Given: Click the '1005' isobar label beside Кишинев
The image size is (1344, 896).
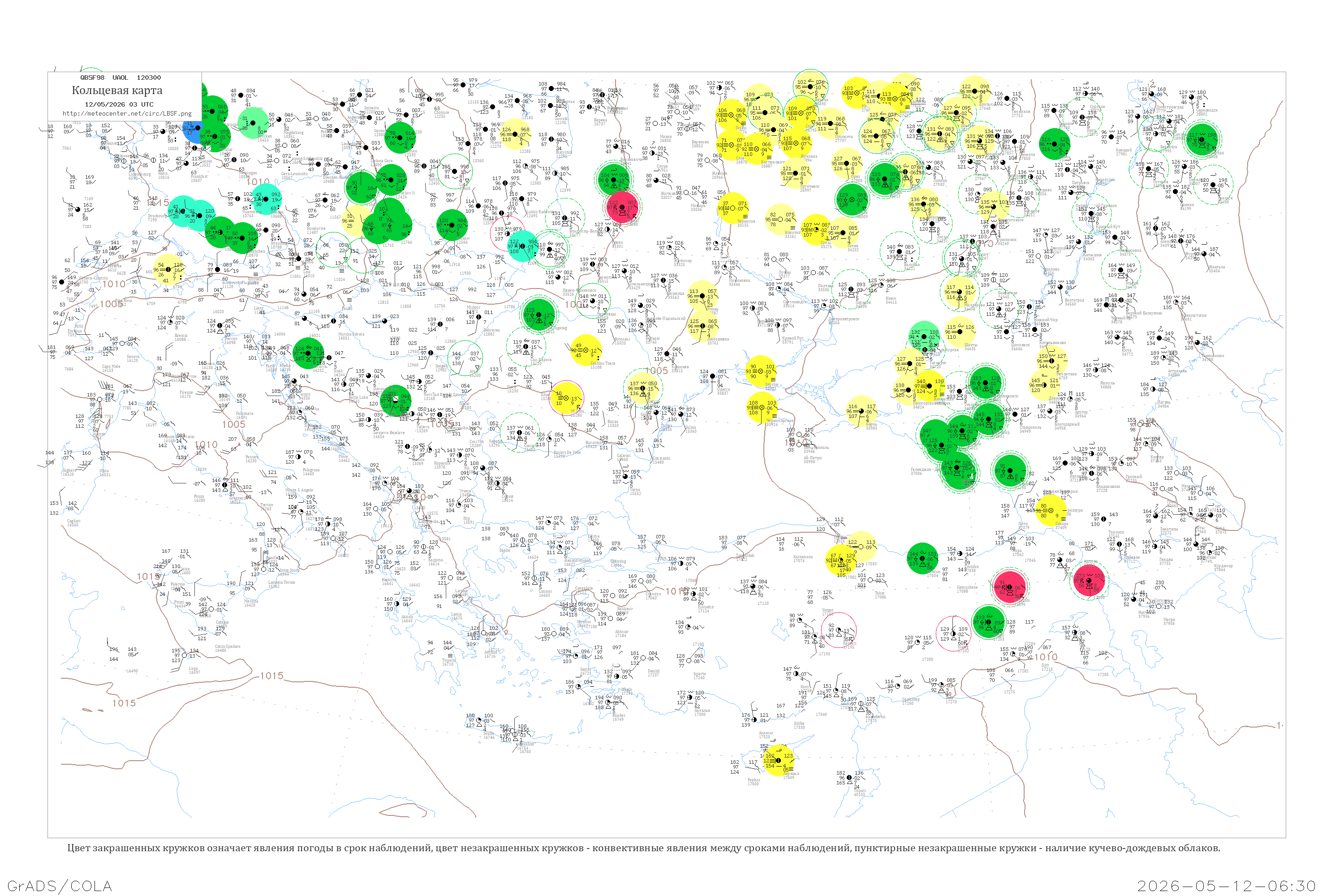Looking at the screenshot, I should pos(657,370).
